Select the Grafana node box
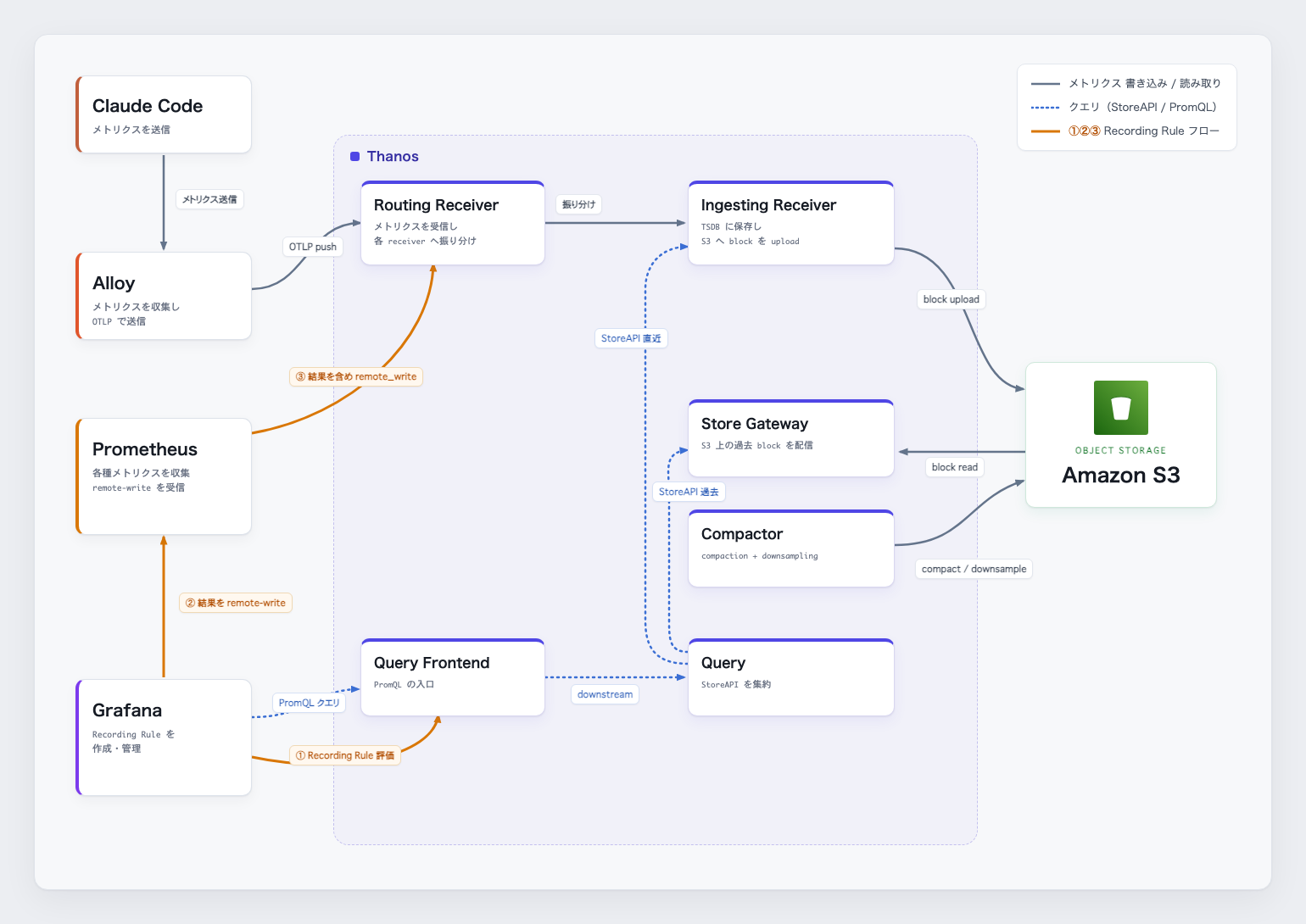This screenshot has width=1306, height=924. (164, 738)
